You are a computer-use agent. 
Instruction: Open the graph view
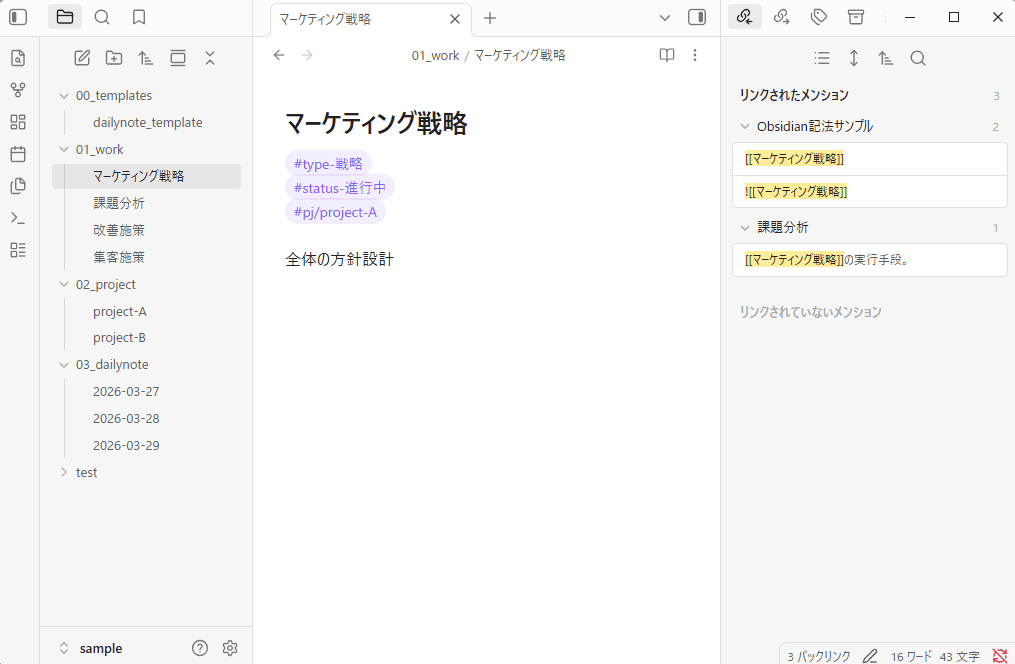(x=17, y=90)
